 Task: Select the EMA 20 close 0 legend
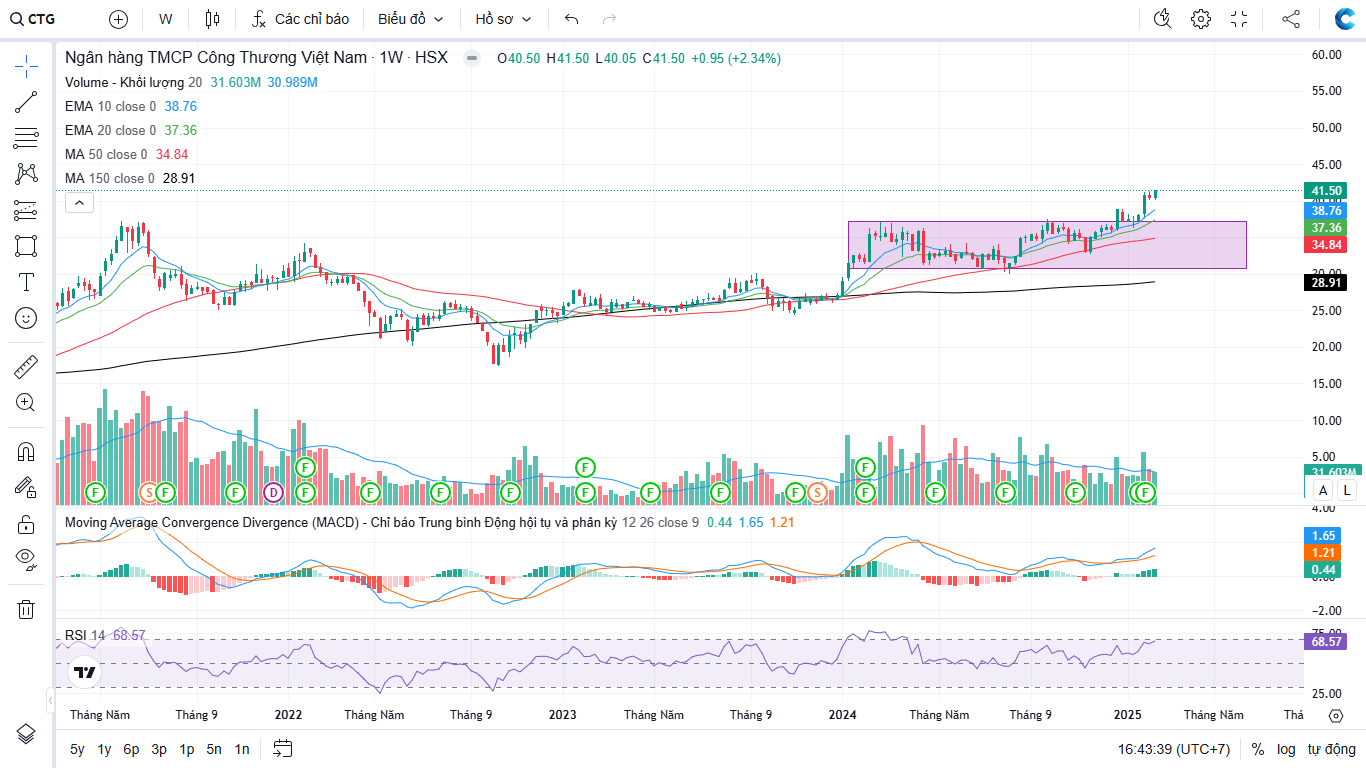(111, 130)
